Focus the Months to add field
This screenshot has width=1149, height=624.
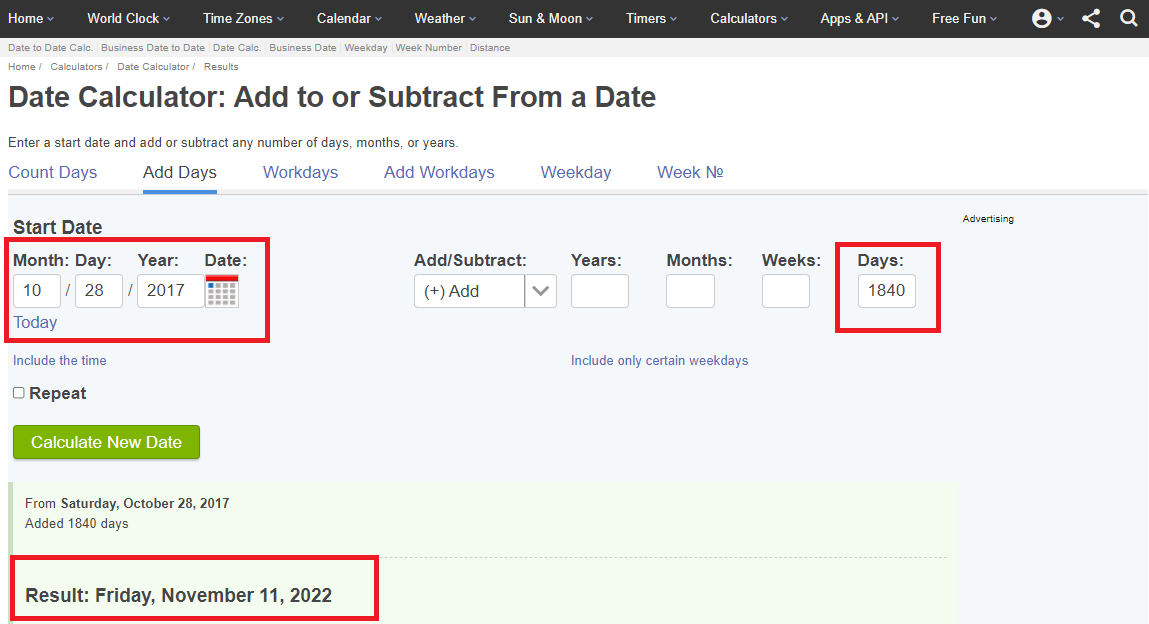click(690, 291)
